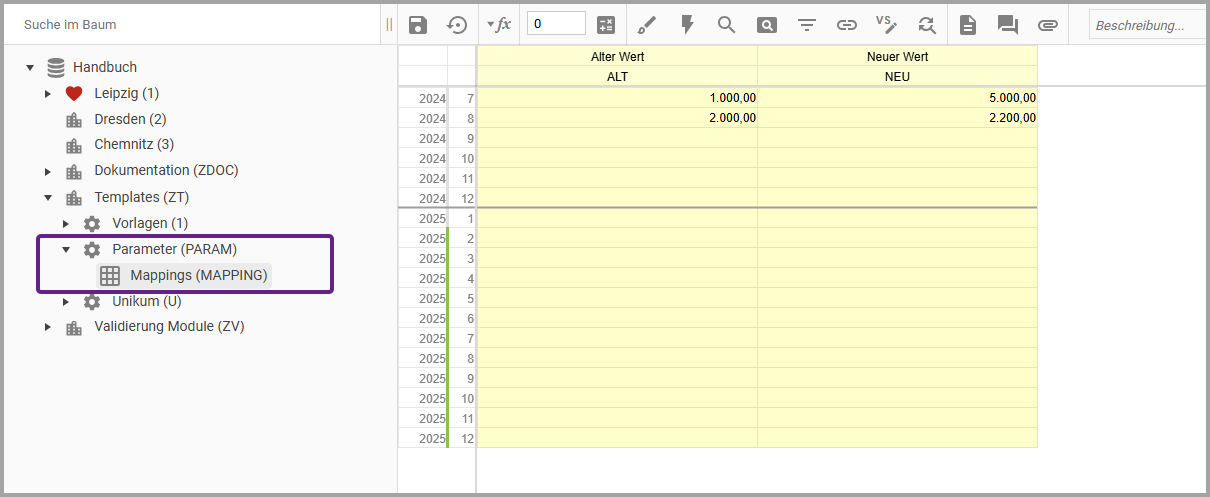Image resolution: width=1210 pixels, height=497 pixels.
Task: Click the calculator icon in toolbar
Action: (x=606, y=25)
